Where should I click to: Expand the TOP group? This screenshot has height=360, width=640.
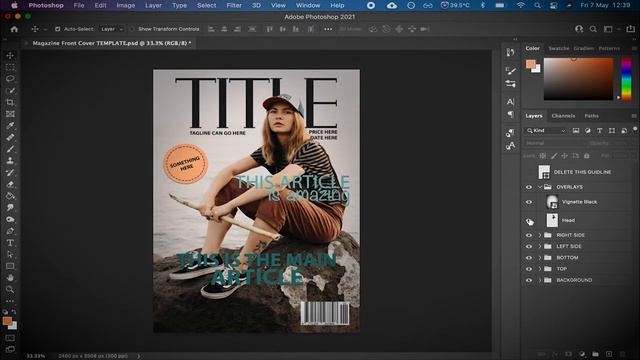click(x=540, y=269)
